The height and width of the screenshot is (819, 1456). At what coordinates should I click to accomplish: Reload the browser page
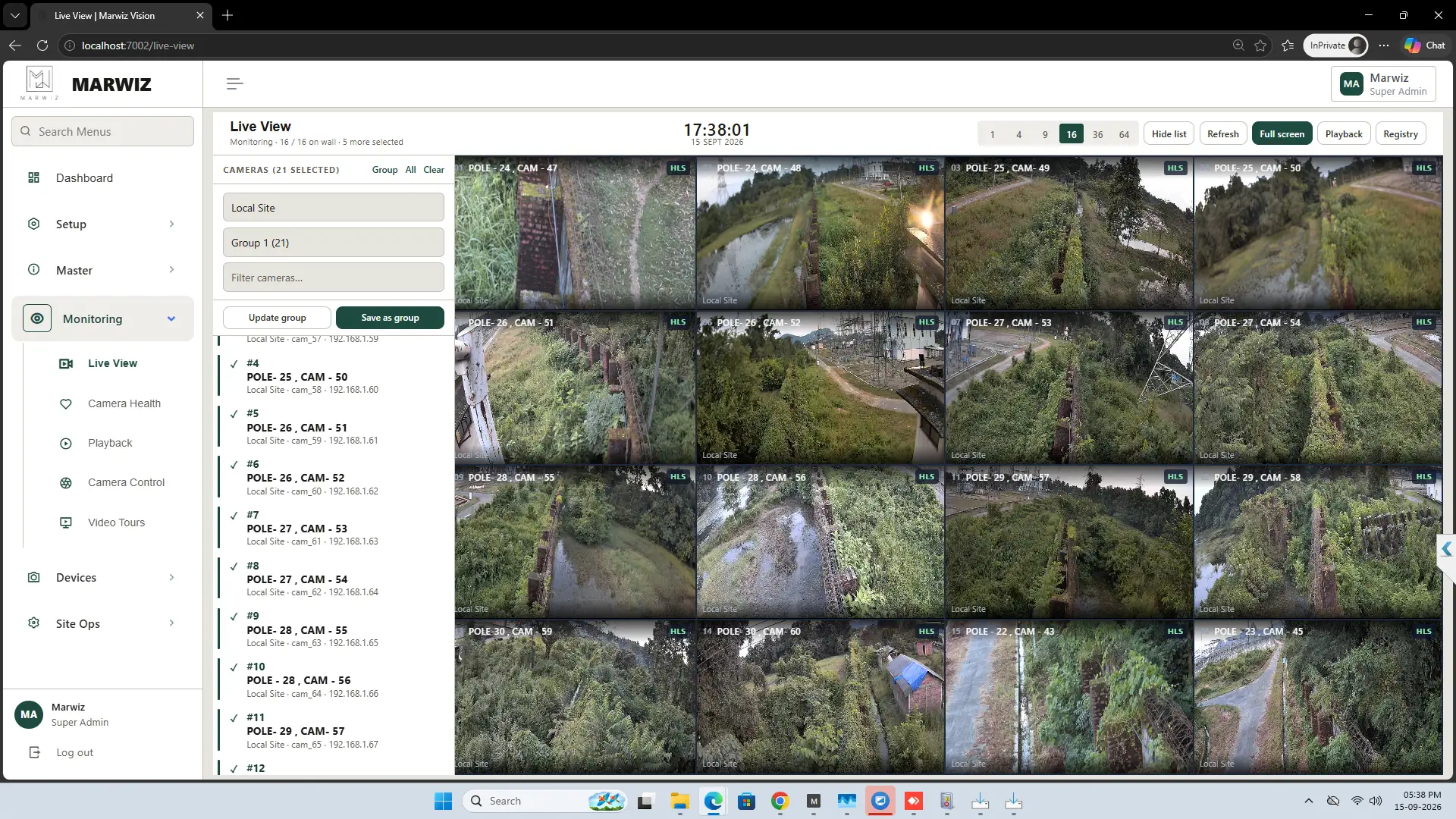coord(42,45)
